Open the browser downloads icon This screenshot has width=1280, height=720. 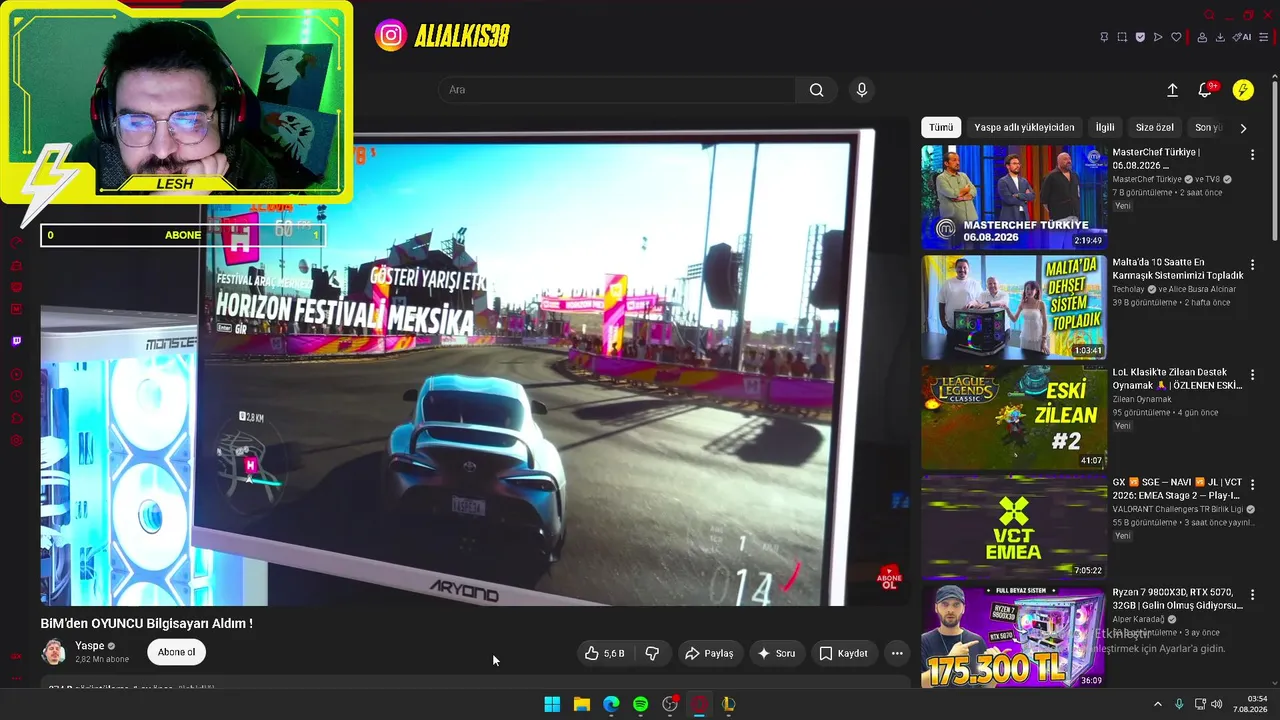tap(1220, 37)
